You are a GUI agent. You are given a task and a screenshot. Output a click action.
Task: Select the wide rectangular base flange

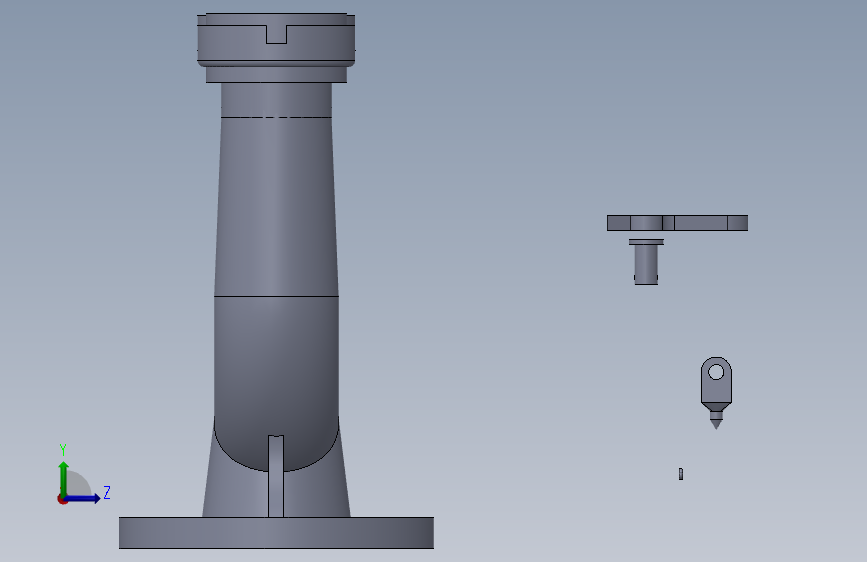276,533
